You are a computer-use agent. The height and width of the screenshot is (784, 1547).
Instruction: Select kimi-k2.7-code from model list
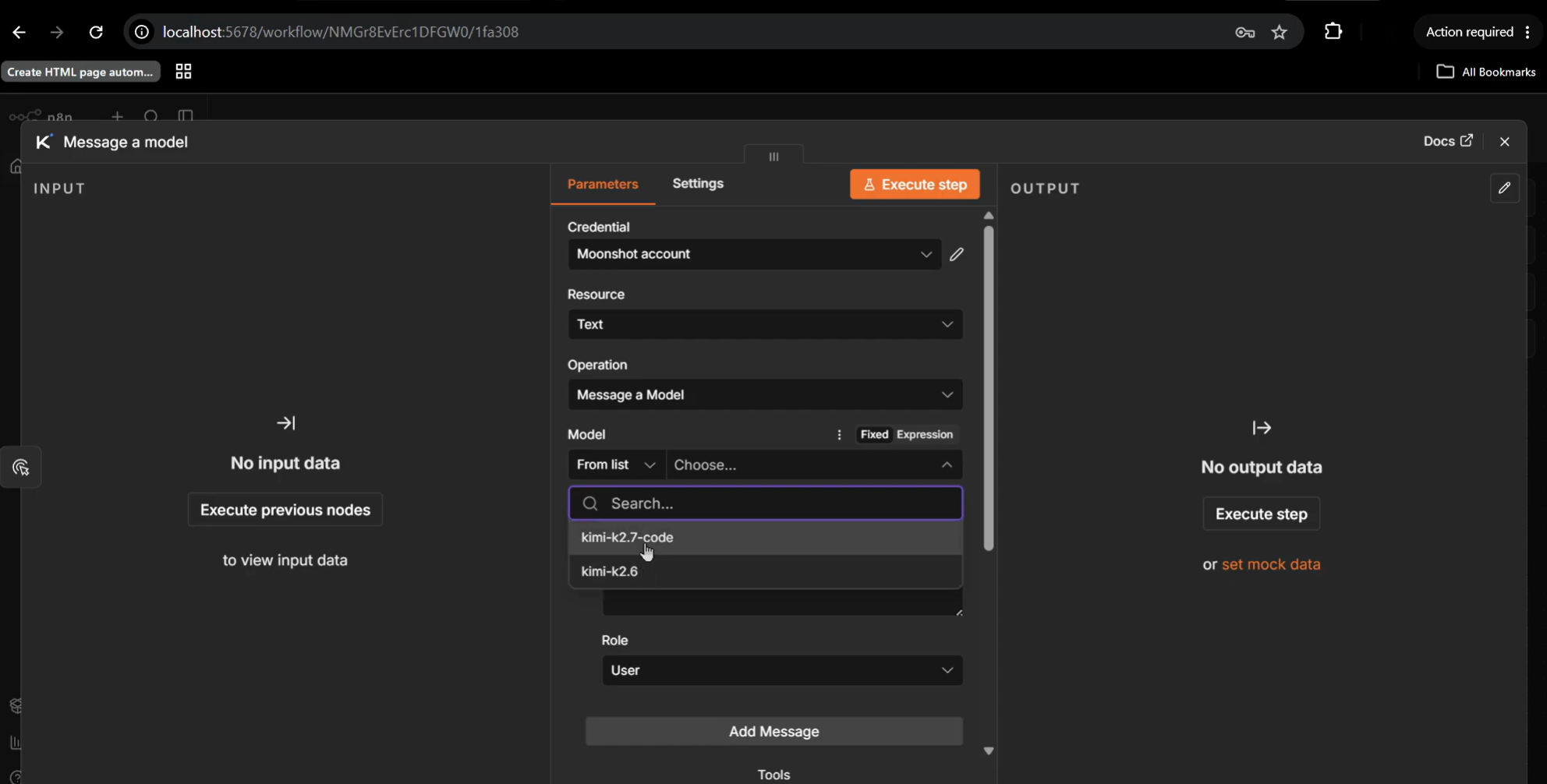(x=765, y=538)
